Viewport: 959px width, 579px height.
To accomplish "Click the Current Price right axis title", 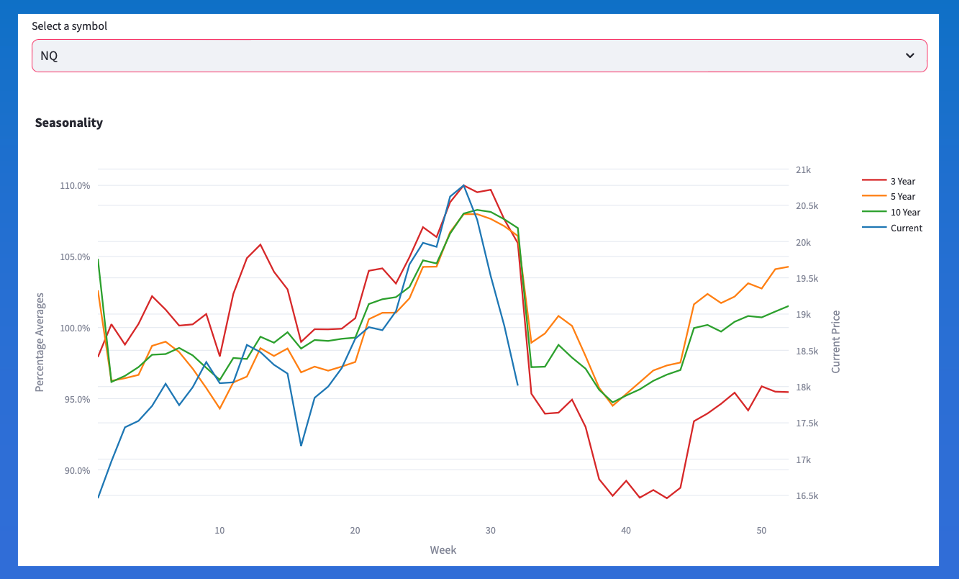I will [x=836, y=340].
